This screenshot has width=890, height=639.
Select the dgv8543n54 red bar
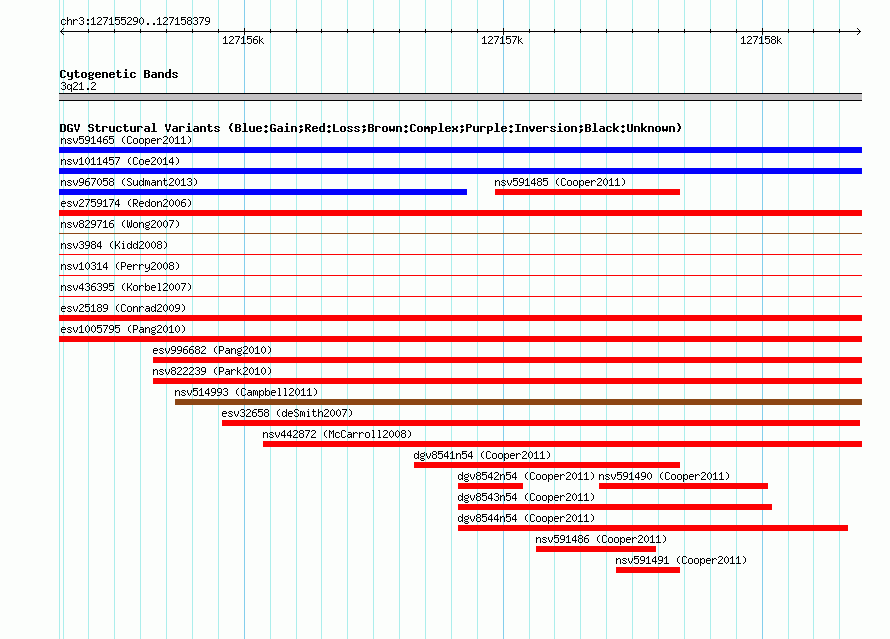pos(615,507)
